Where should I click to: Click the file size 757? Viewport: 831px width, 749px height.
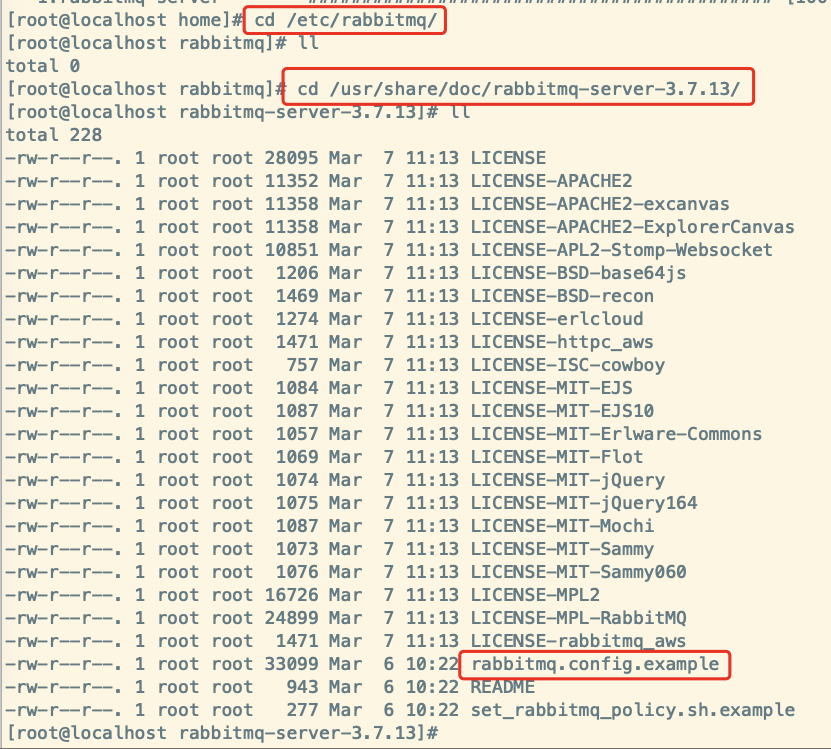tap(303, 365)
